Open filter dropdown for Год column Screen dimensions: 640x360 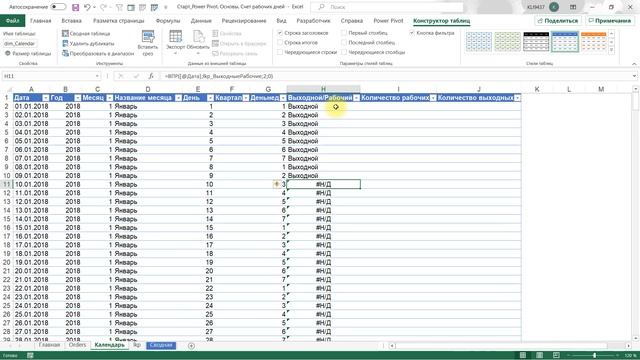pyautogui.click(x=78, y=98)
